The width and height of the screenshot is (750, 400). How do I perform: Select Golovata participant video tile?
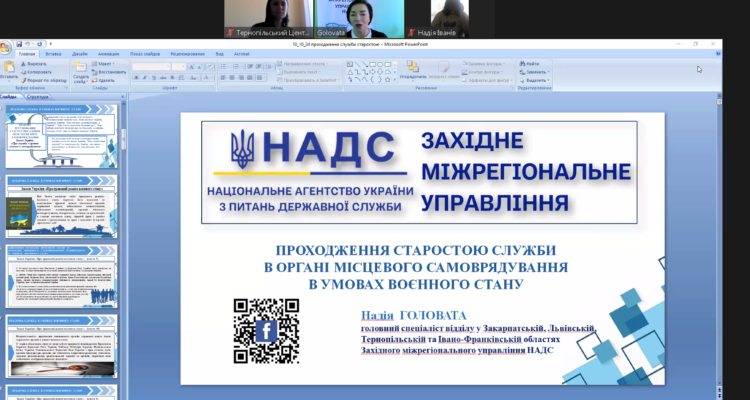359,19
